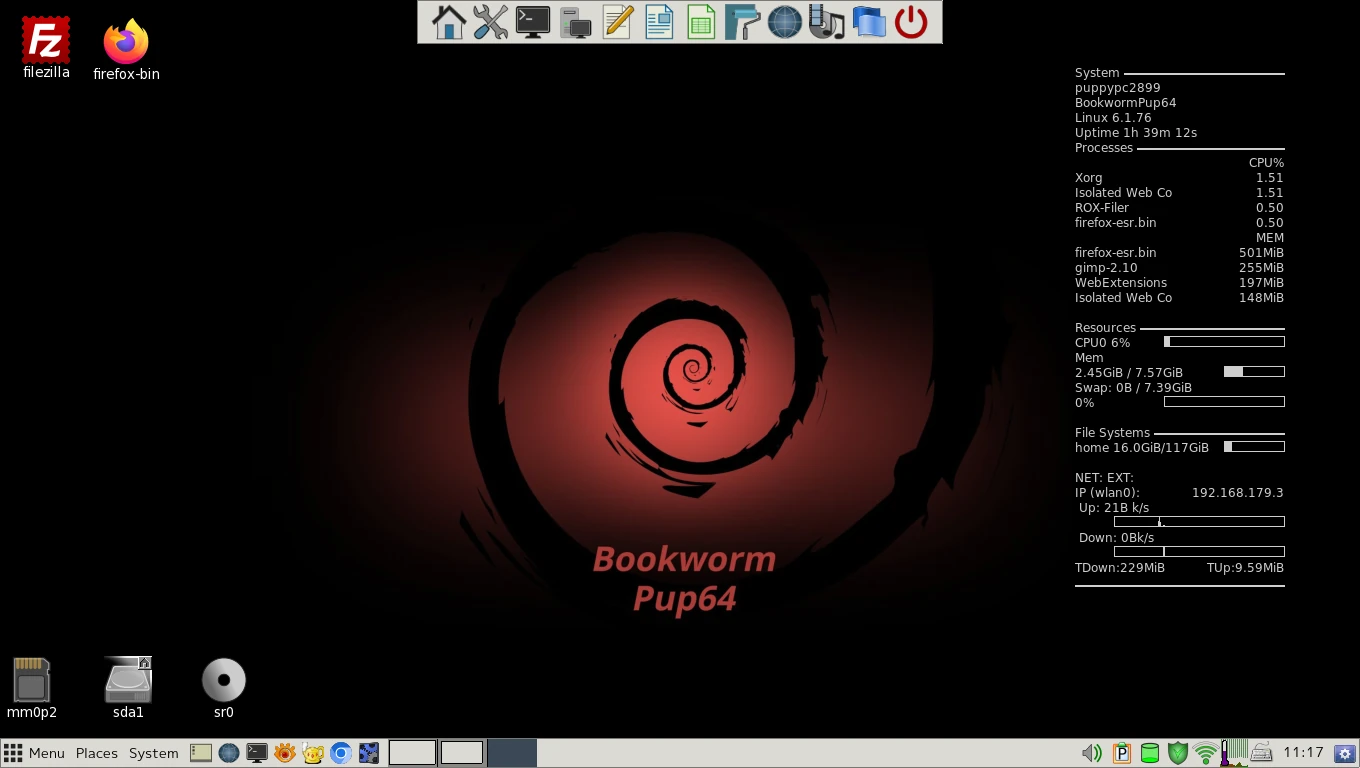Open the mm0p2 memory card drive

[31, 687]
